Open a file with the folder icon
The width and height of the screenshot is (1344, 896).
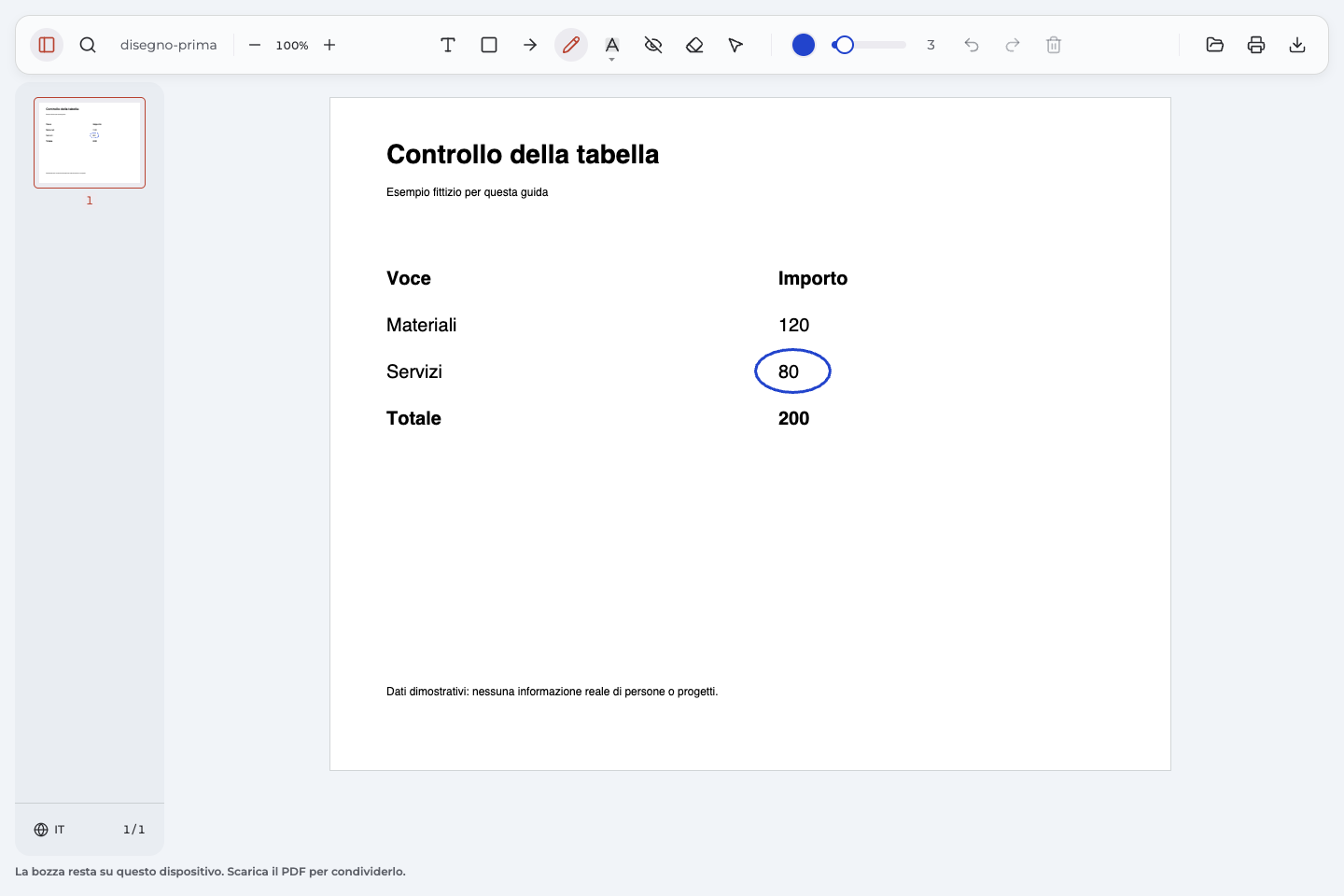point(1215,45)
